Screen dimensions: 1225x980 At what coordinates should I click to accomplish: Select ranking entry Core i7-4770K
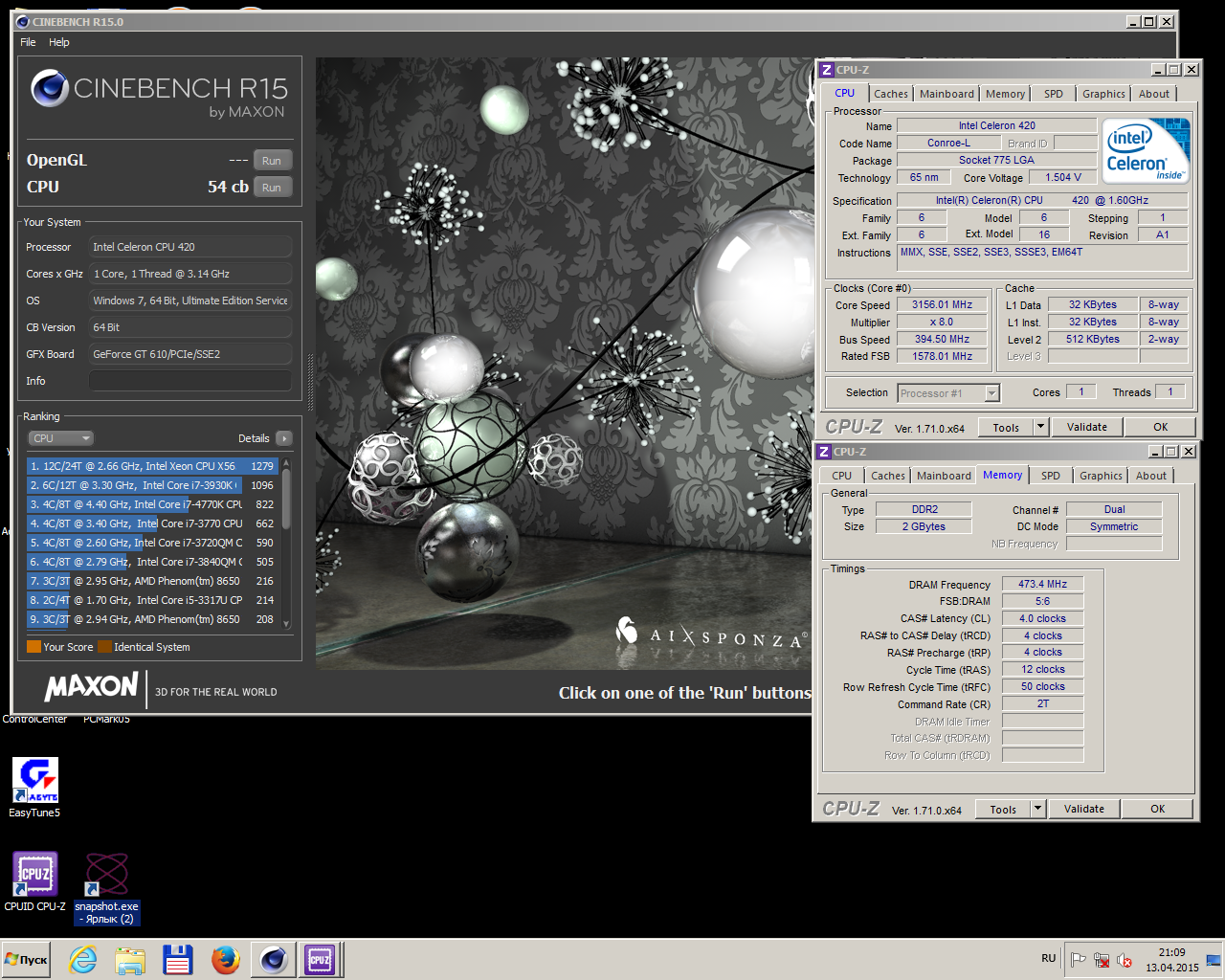(x=152, y=504)
